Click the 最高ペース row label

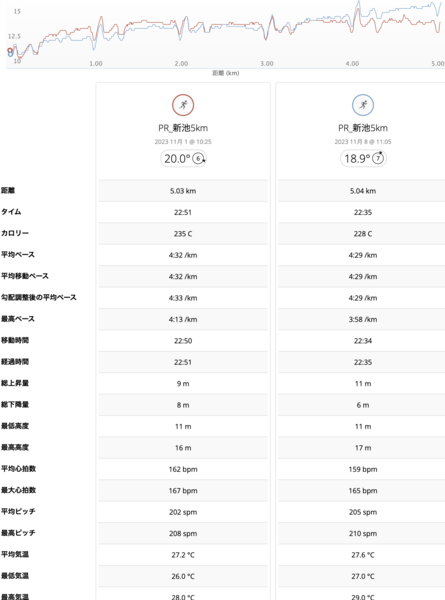(x=18, y=319)
